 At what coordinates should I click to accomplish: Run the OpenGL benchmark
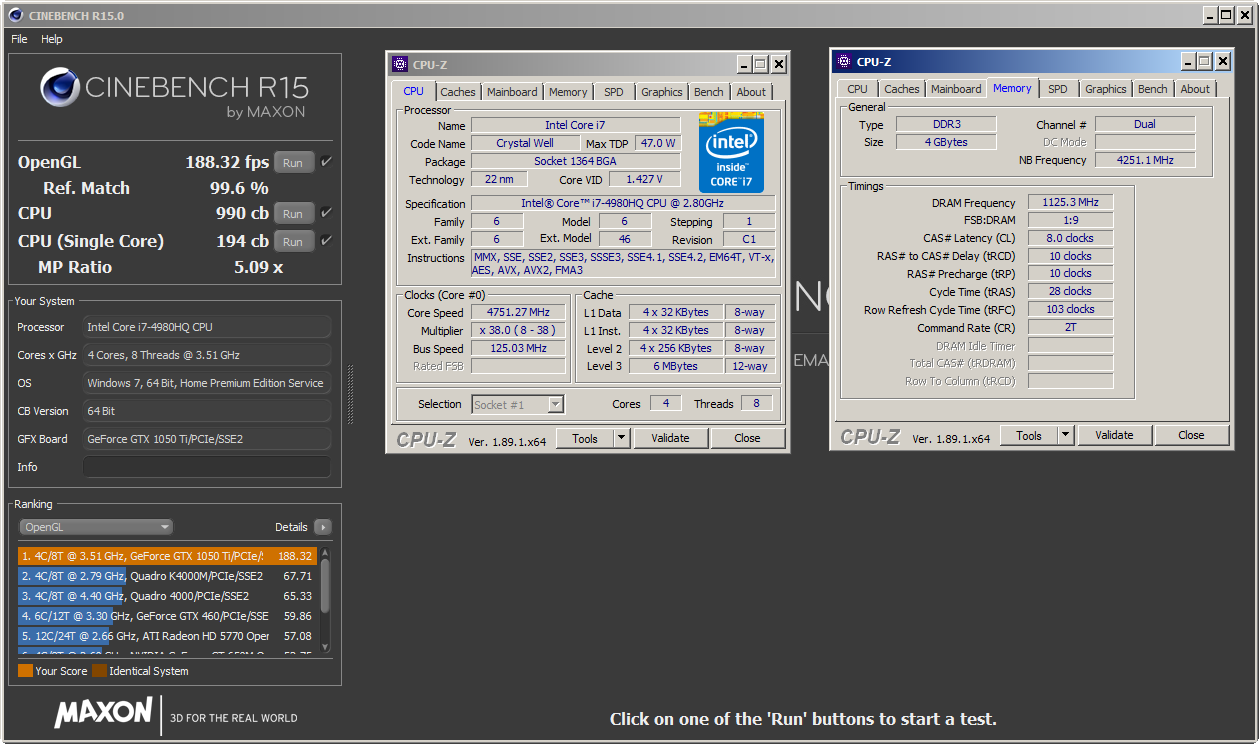[x=294, y=162]
